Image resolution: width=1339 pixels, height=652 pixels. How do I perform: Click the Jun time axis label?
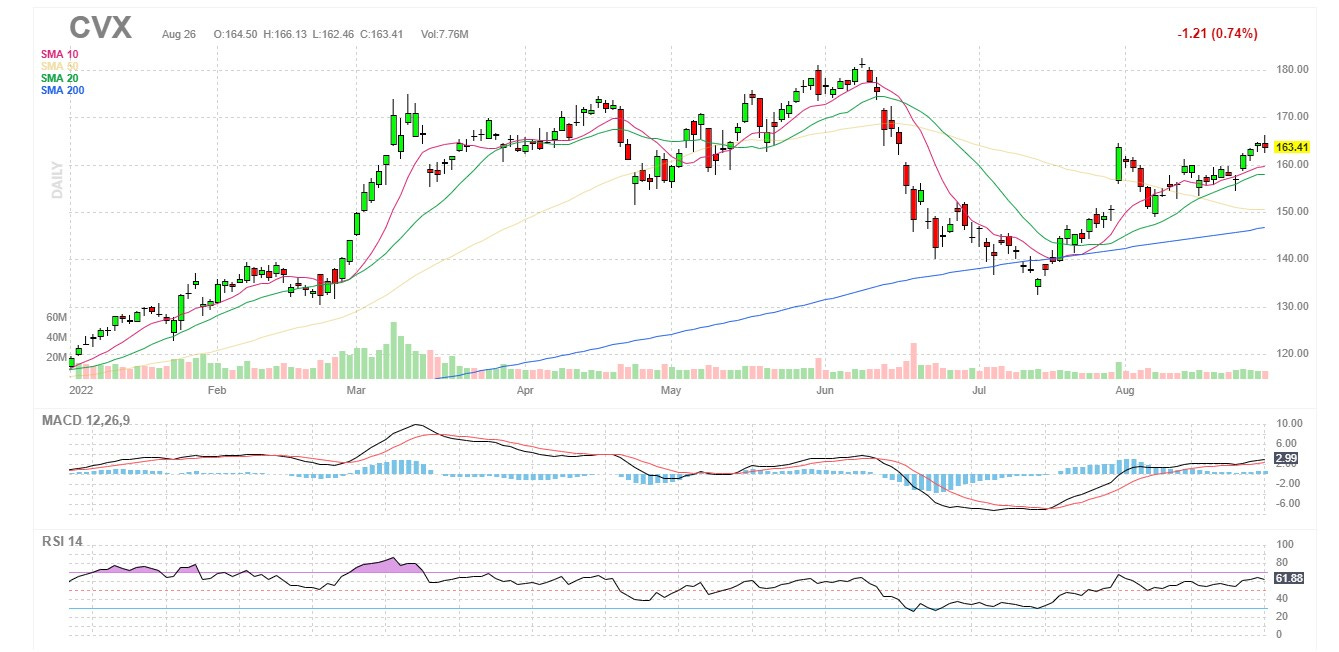click(825, 391)
